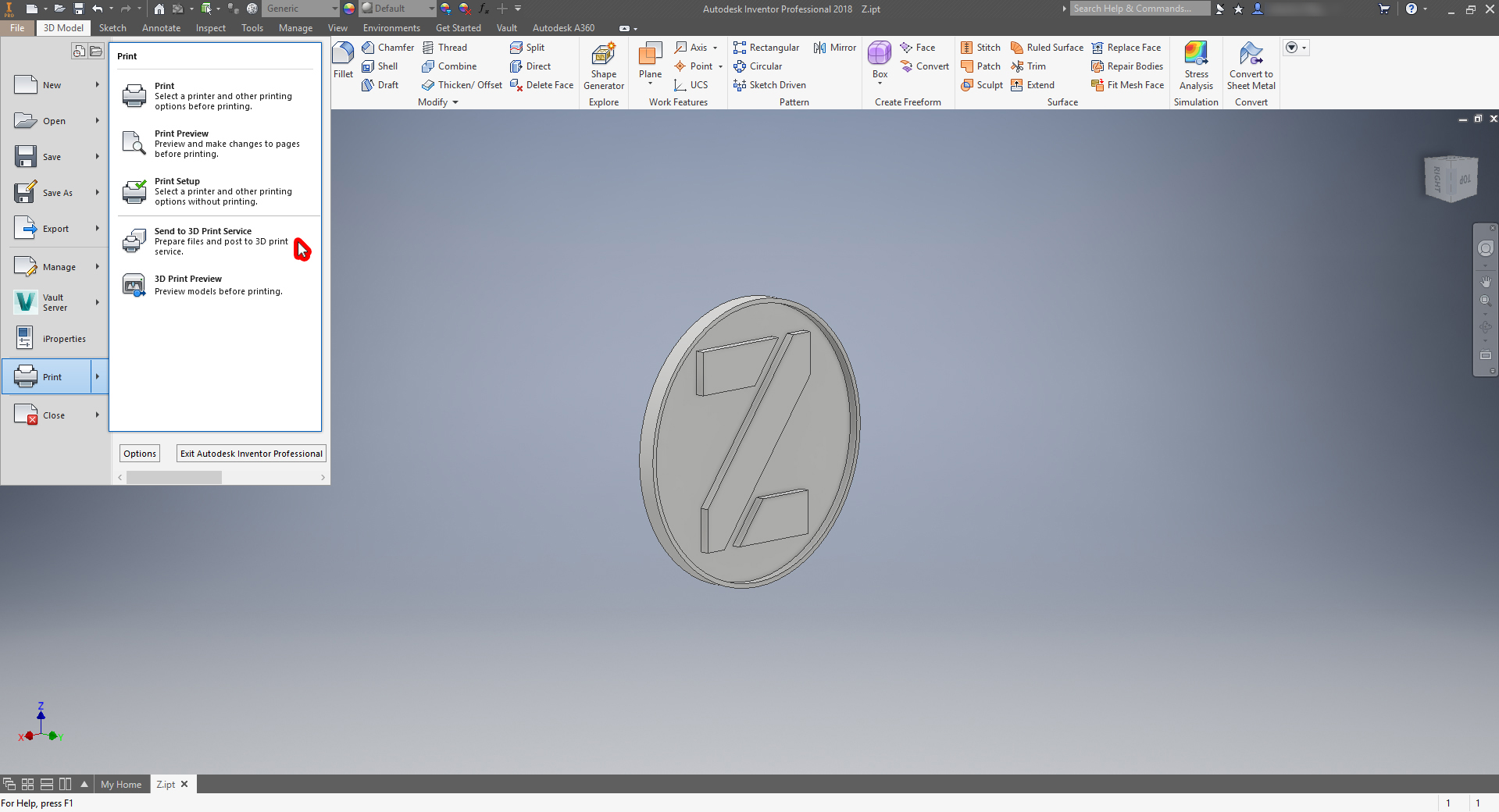1499x812 pixels.
Task: Click Exit Autodesk Inventor Professional button
Action: click(x=251, y=454)
